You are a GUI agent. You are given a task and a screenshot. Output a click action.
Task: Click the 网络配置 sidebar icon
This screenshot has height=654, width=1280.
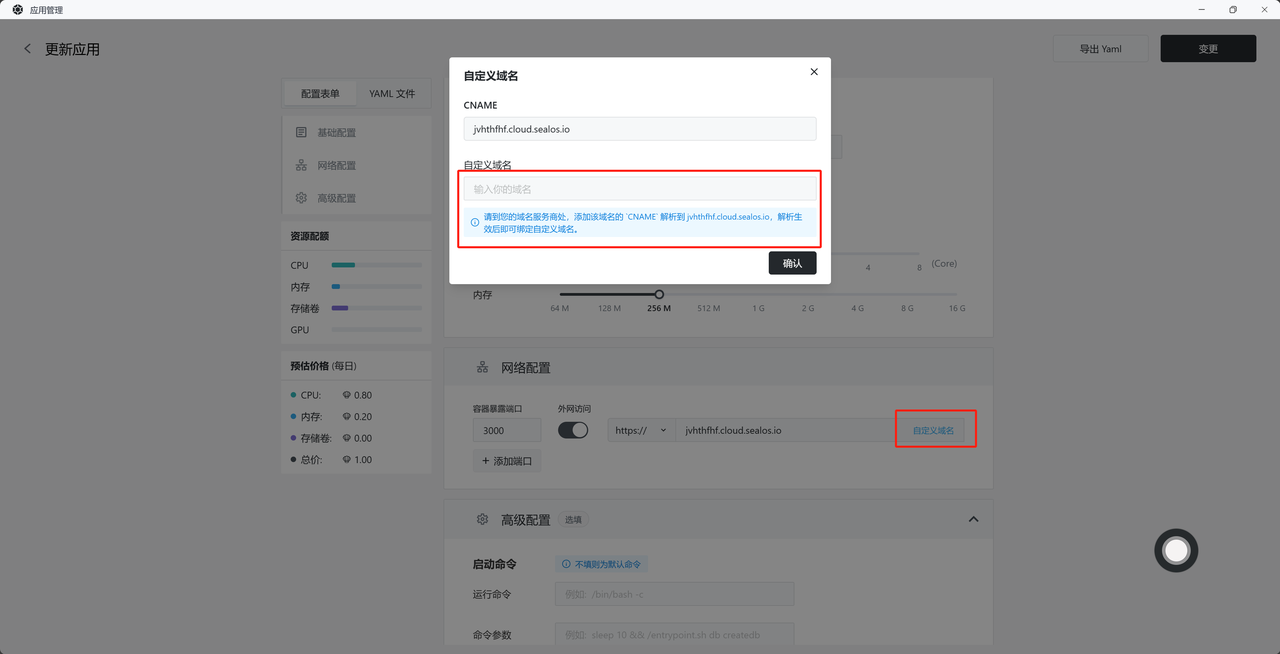(x=301, y=165)
